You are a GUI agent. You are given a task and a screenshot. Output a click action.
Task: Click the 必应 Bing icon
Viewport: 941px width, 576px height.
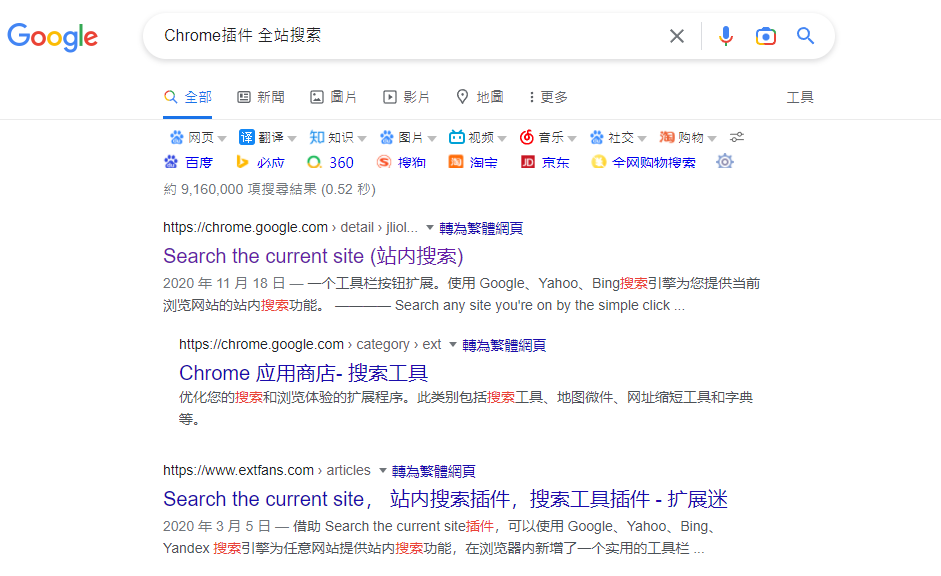(x=242, y=162)
